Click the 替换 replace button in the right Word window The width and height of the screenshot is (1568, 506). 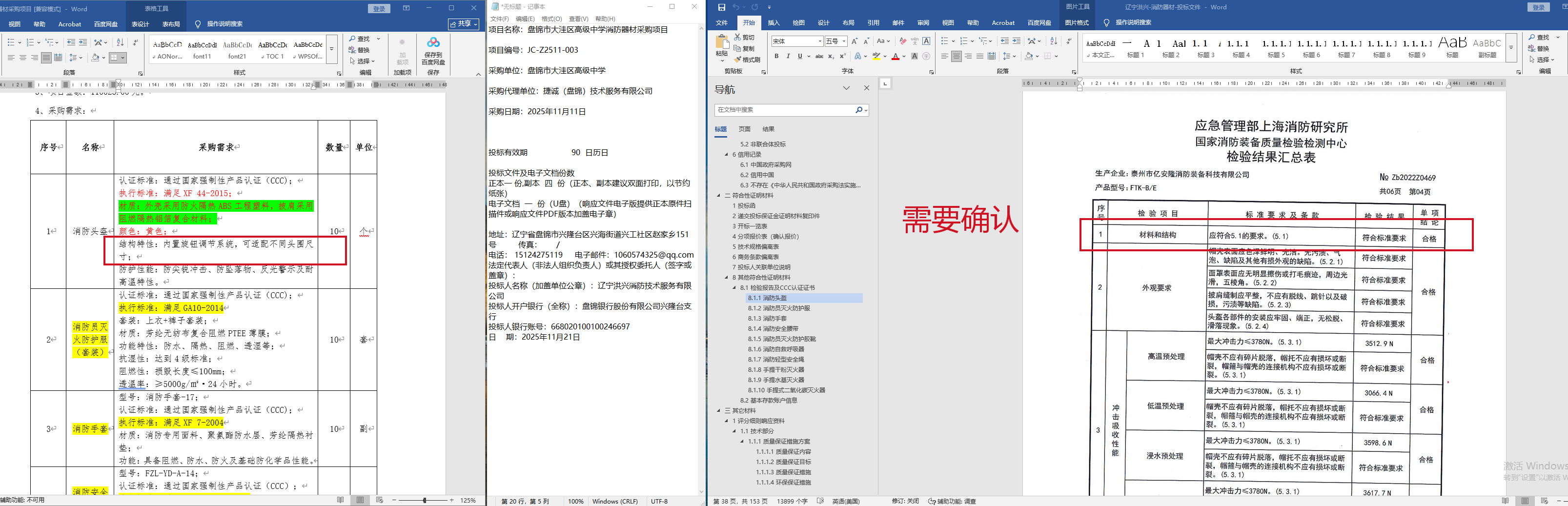click(x=1538, y=48)
